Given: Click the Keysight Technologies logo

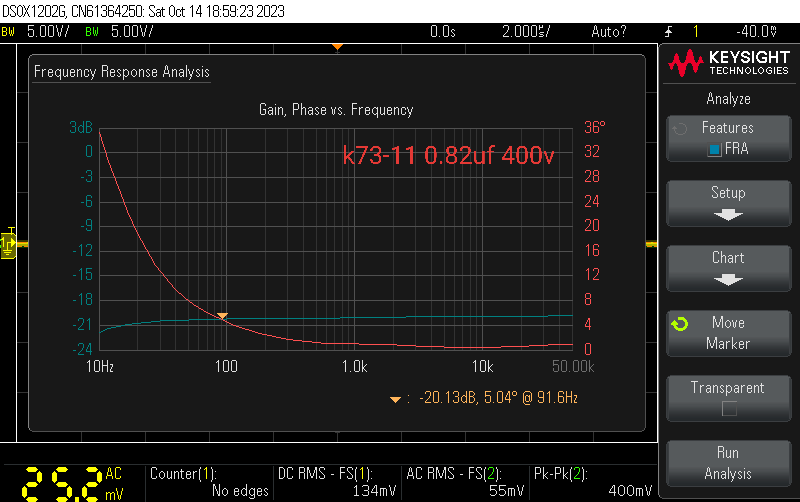Looking at the screenshot, I should click(x=729, y=63).
